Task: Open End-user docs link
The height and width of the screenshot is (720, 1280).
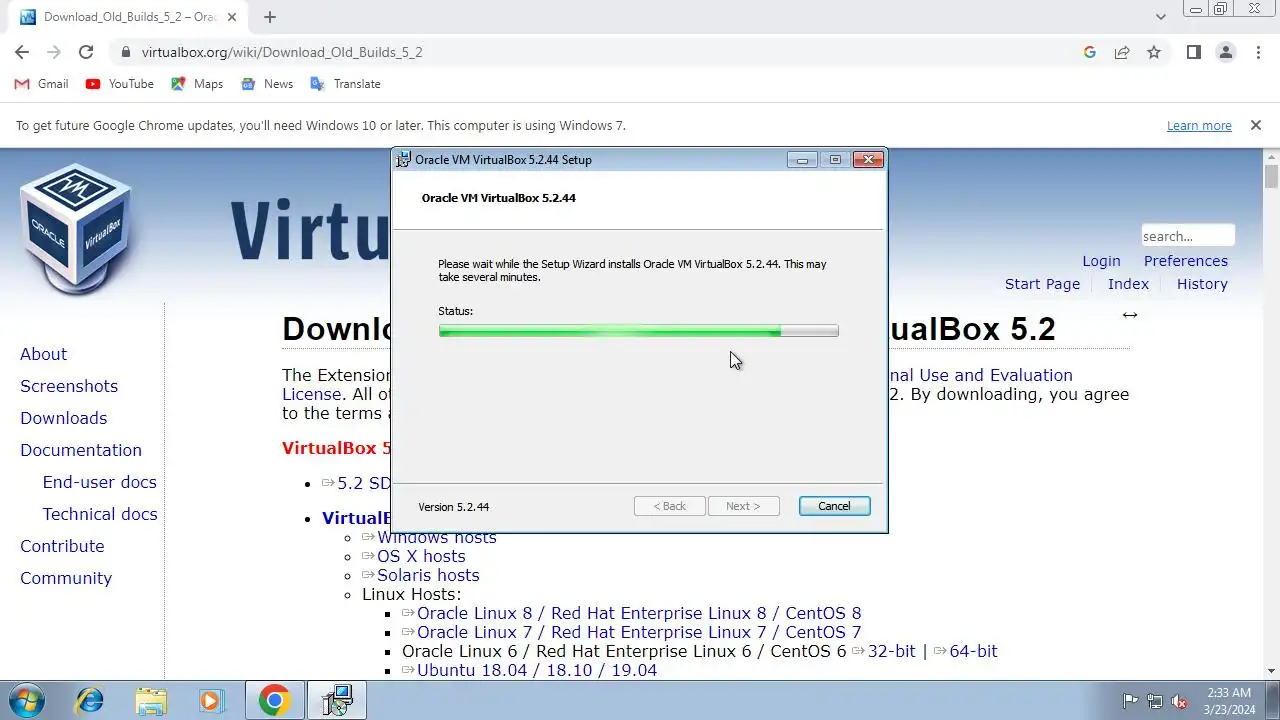Action: (x=100, y=482)
